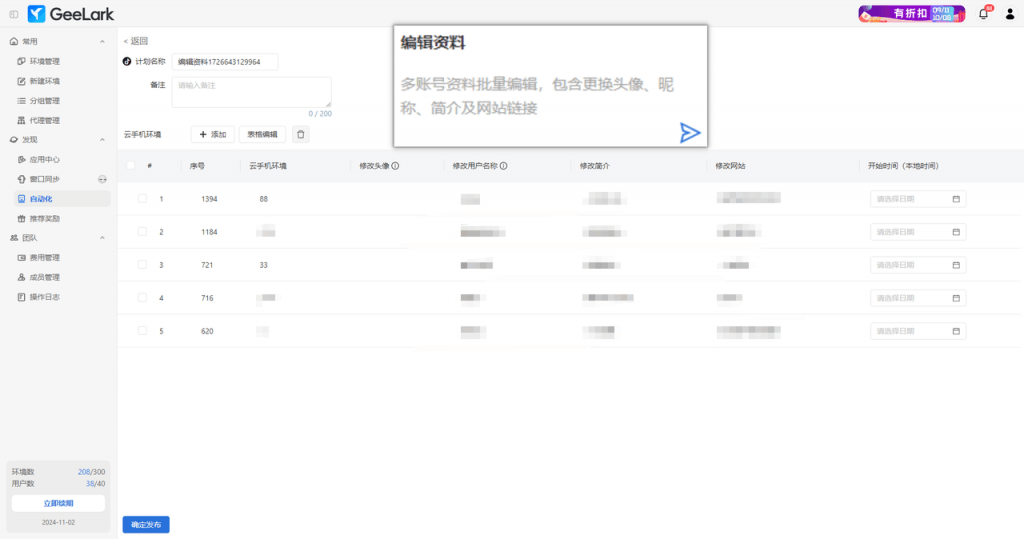Open the user account profile icon
This screenshot has width=1024, height=539.
1009,14
